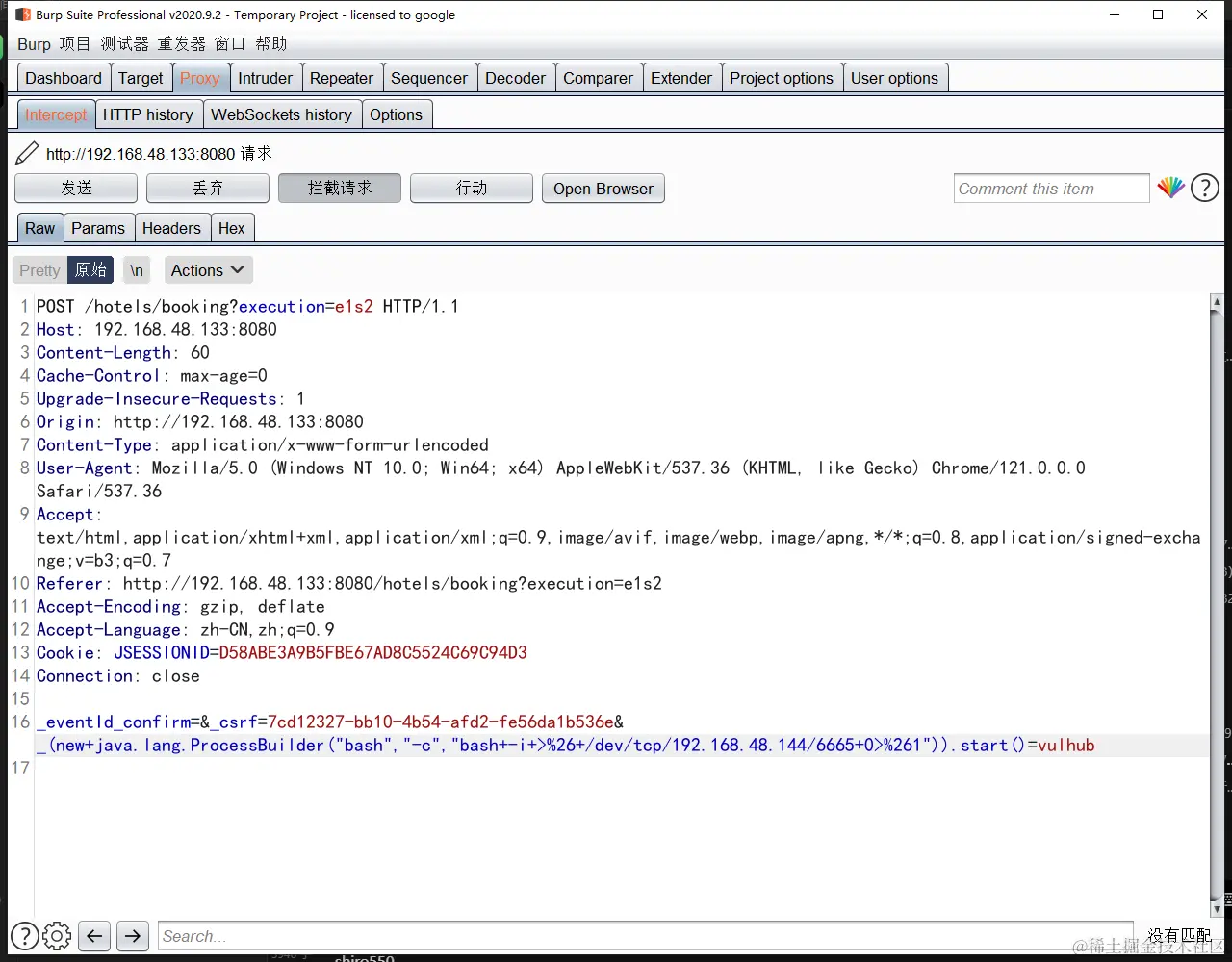Click the Connection: close header line

point(118,675)
